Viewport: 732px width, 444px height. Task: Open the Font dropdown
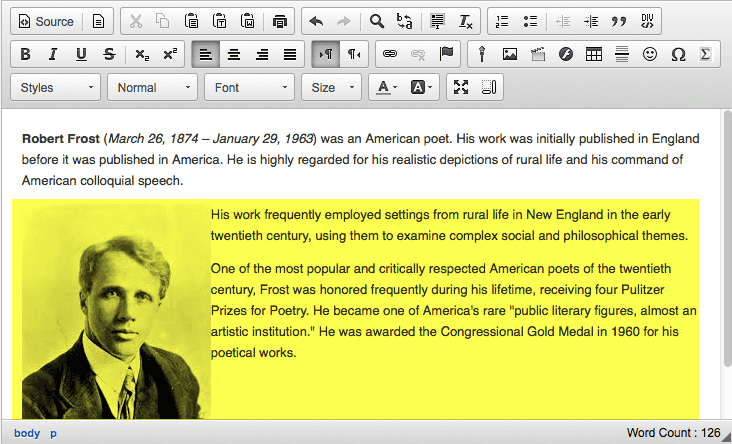[249, 87]
